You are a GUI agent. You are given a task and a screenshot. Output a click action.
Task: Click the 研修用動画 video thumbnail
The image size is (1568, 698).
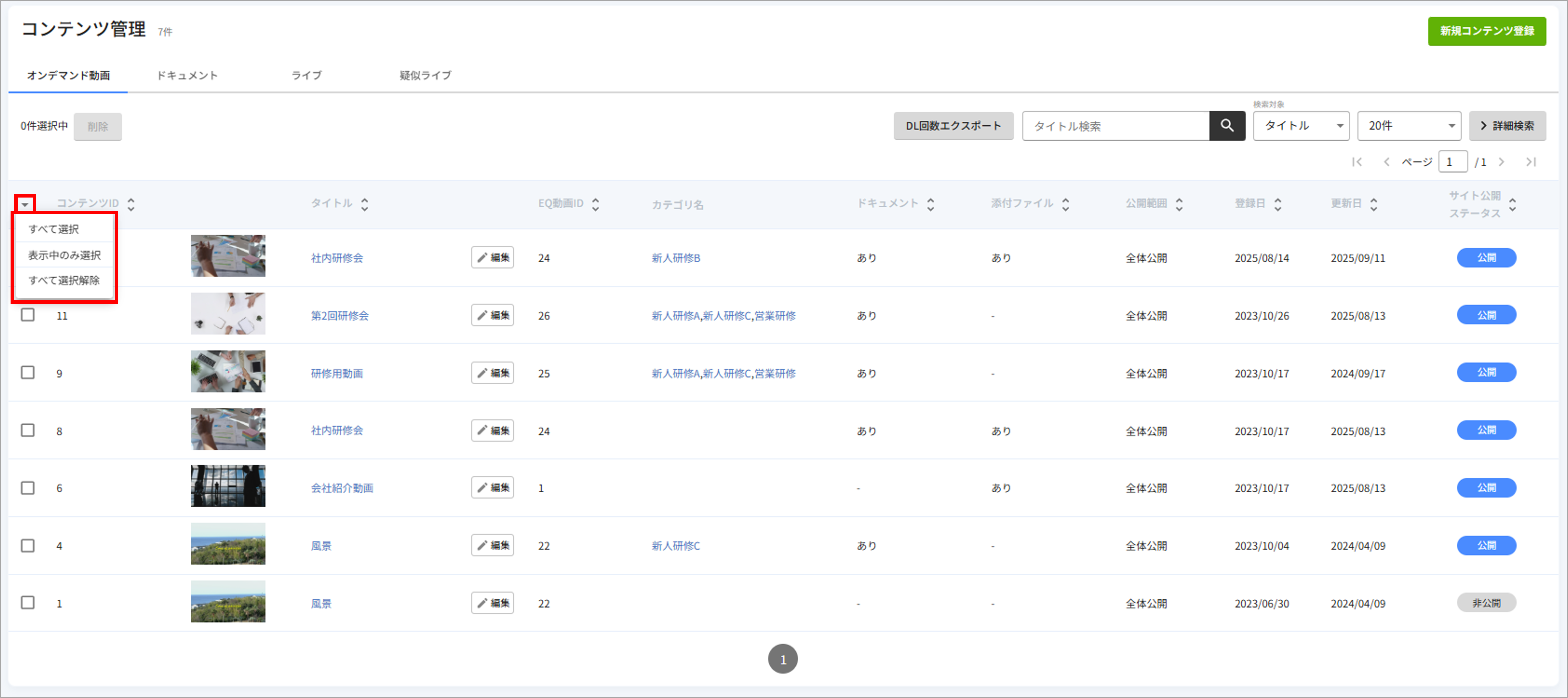click(228, 371)
